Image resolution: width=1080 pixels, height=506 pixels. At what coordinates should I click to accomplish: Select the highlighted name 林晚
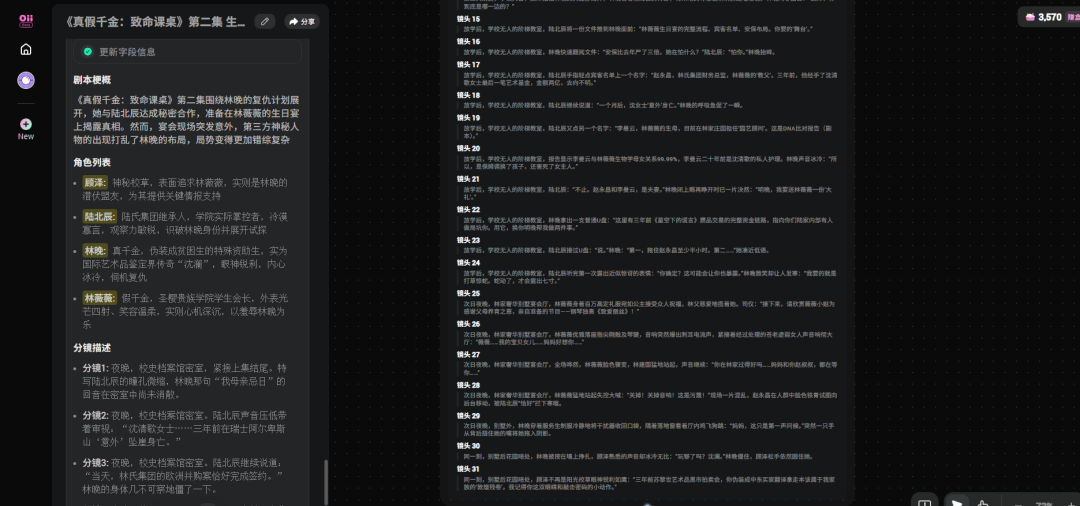click(x=94, y=251)
